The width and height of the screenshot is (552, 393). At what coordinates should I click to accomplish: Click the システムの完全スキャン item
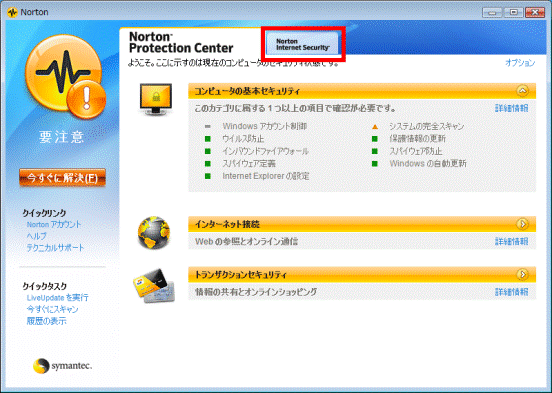pyautogui.click(x=427, y=126)
